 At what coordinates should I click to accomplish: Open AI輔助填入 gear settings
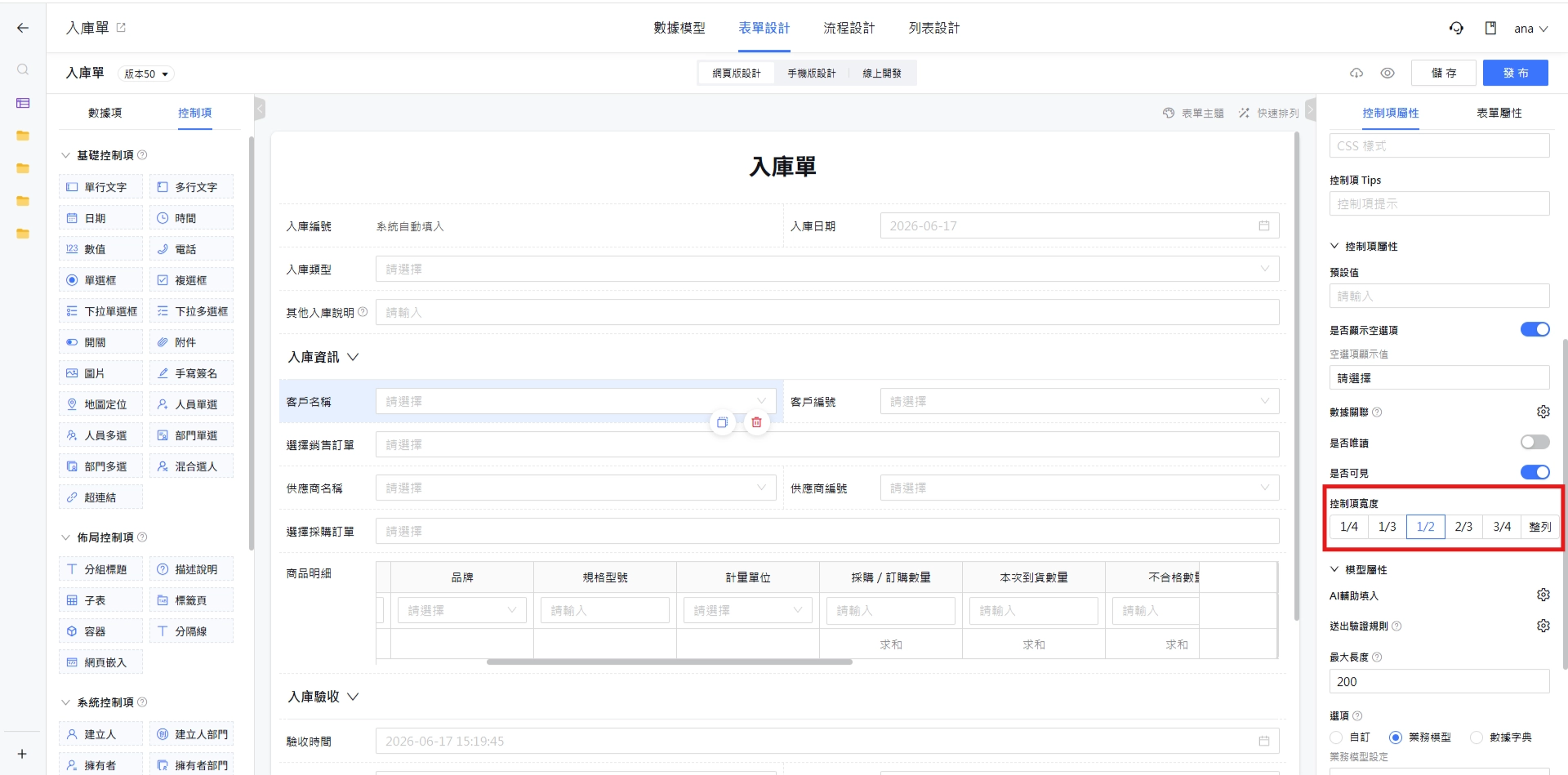[x=1543, y=595]
